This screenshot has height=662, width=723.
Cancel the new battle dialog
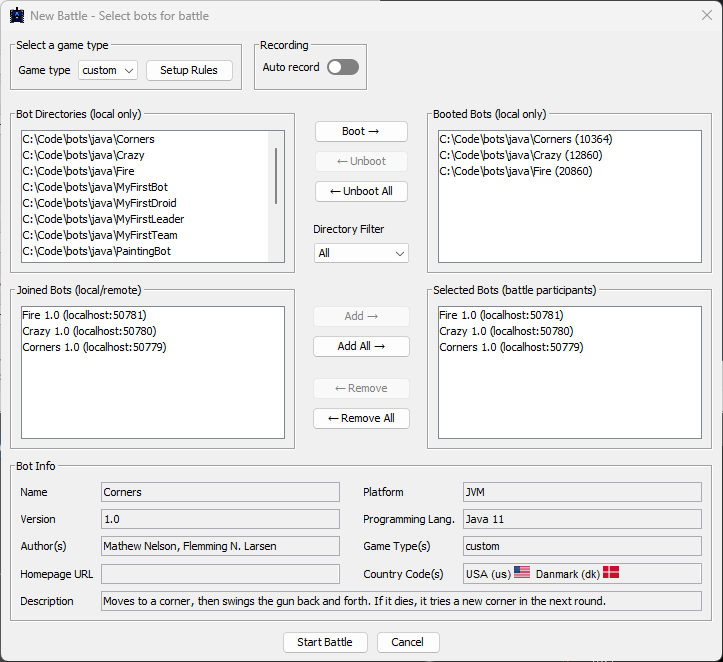pos(407,642)
